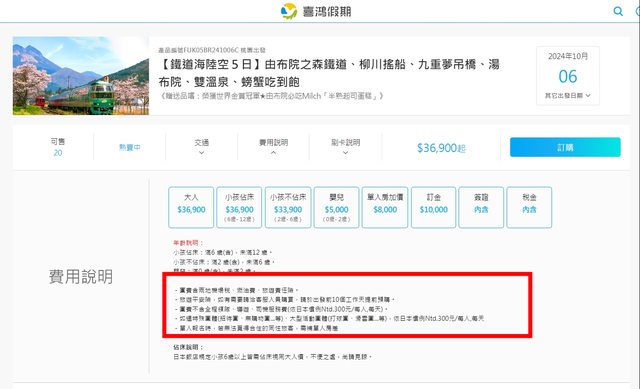Screen dimensions: 640x389
Task: Click the search magnifier icon in header
Action: tap(618, 11)
